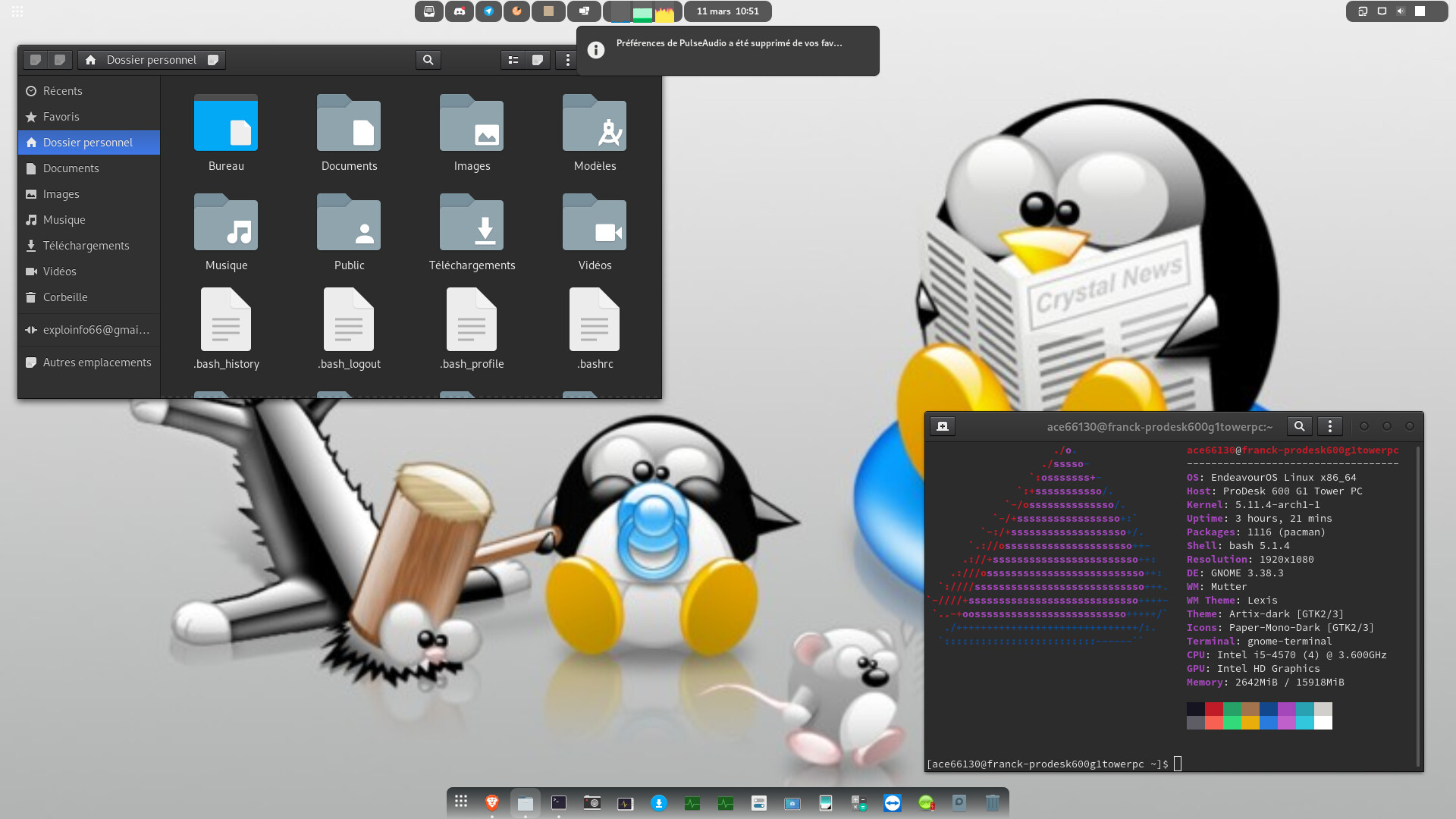Image resolution: width=1456 pixels, height=819 pixels.
Task: Open a new terminal tab button
Action: (x=943, y=426)
